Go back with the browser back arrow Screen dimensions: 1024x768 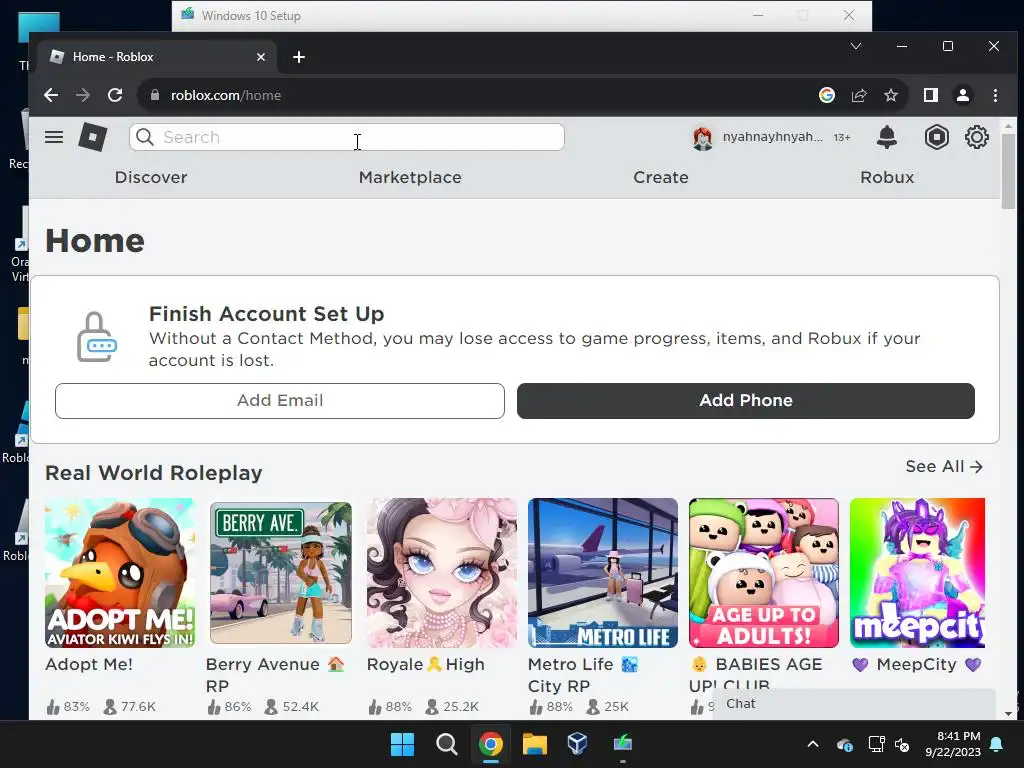click(x=51, y=95)
